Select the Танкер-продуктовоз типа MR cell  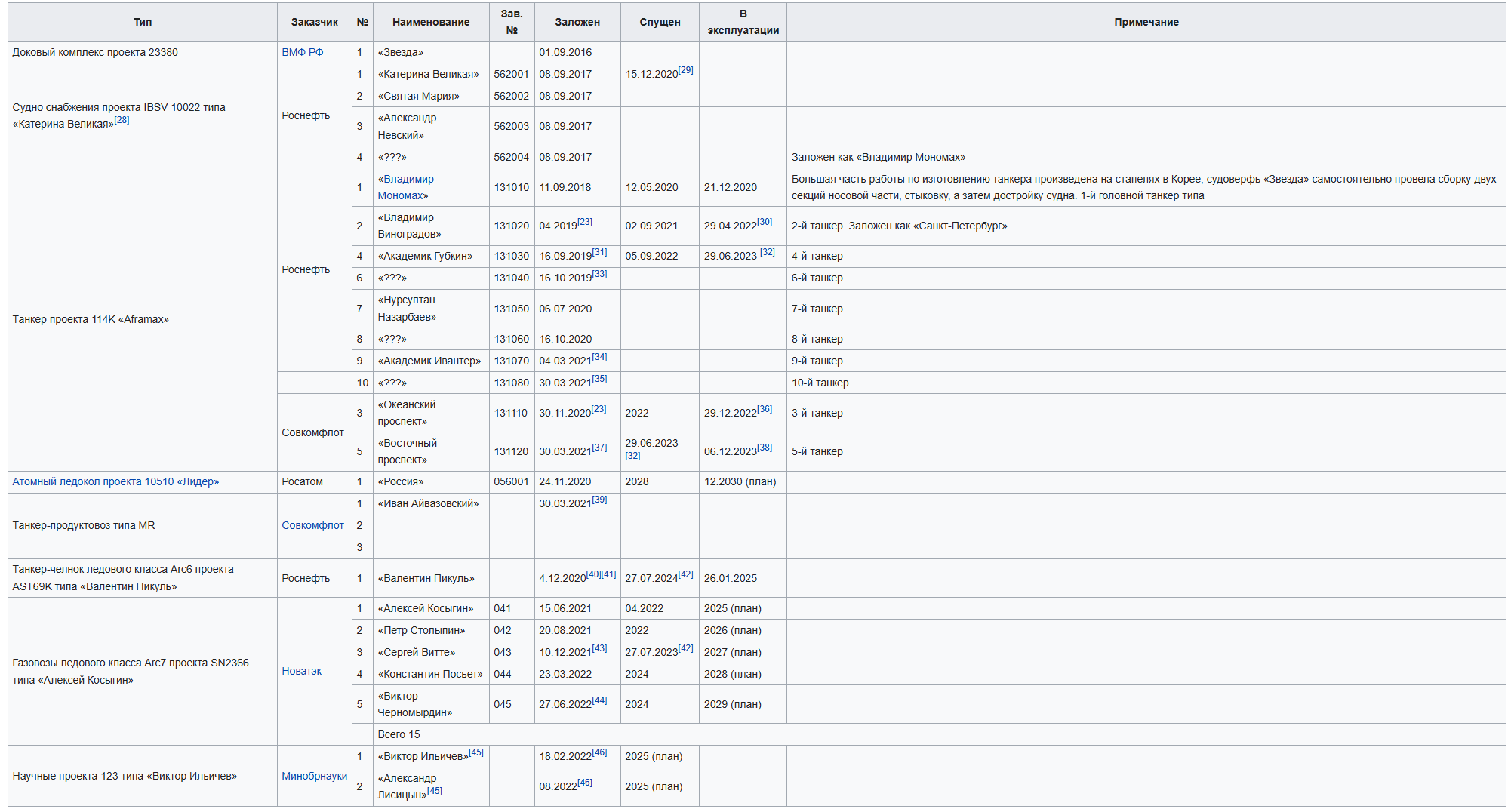[x=143, y=525]
